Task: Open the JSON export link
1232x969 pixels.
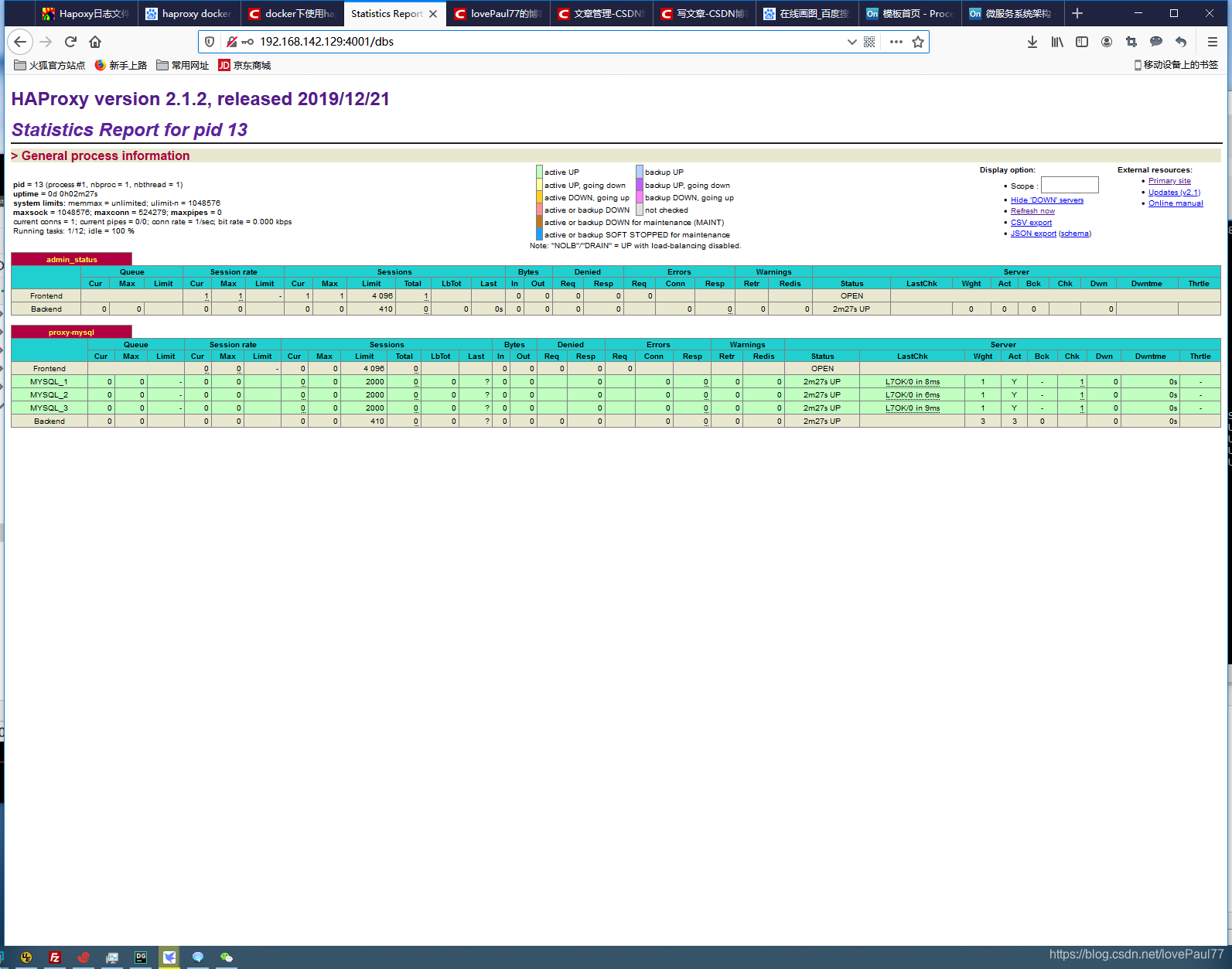Action: pos(1033,234)
